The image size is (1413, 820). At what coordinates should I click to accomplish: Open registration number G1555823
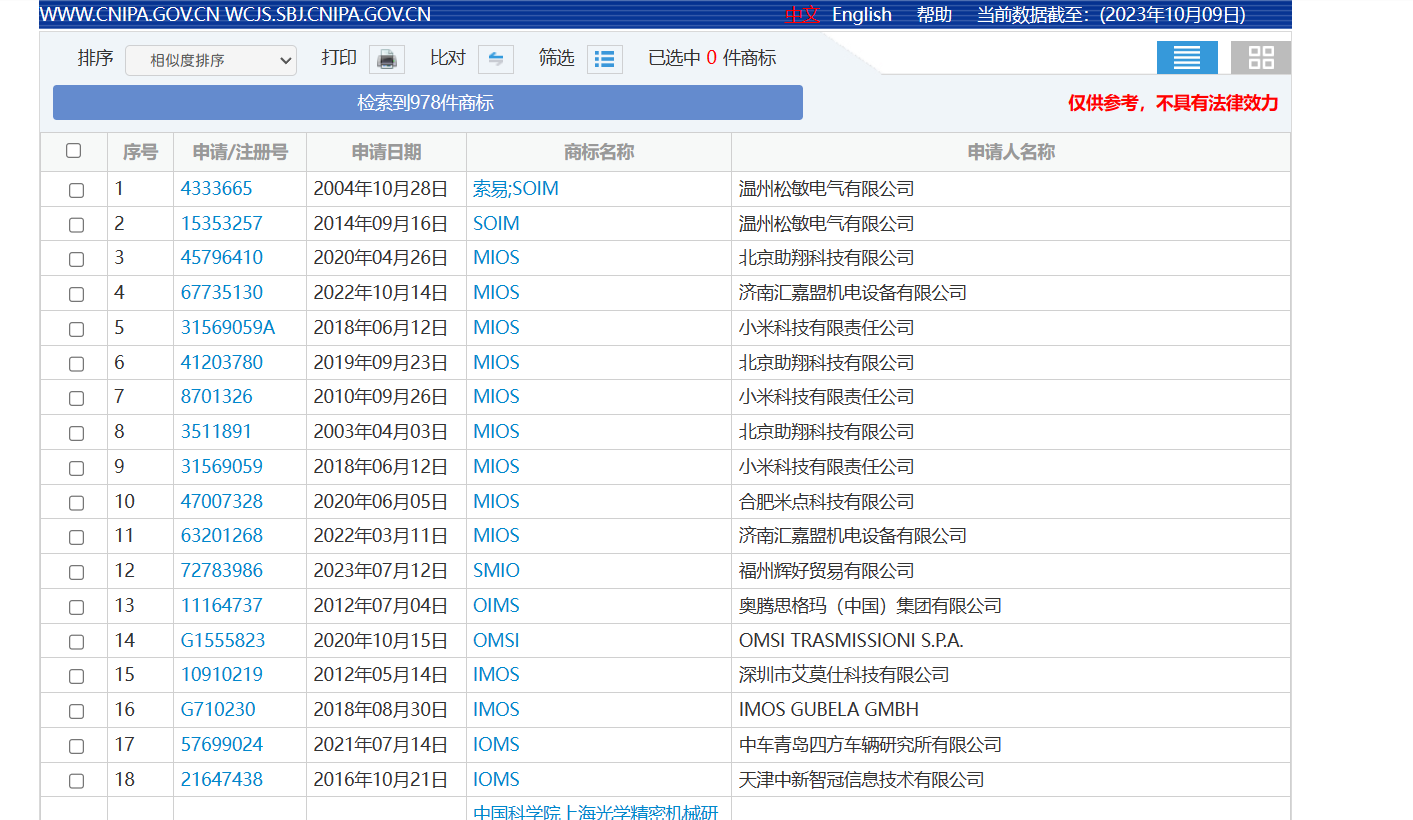click(223, 640)
